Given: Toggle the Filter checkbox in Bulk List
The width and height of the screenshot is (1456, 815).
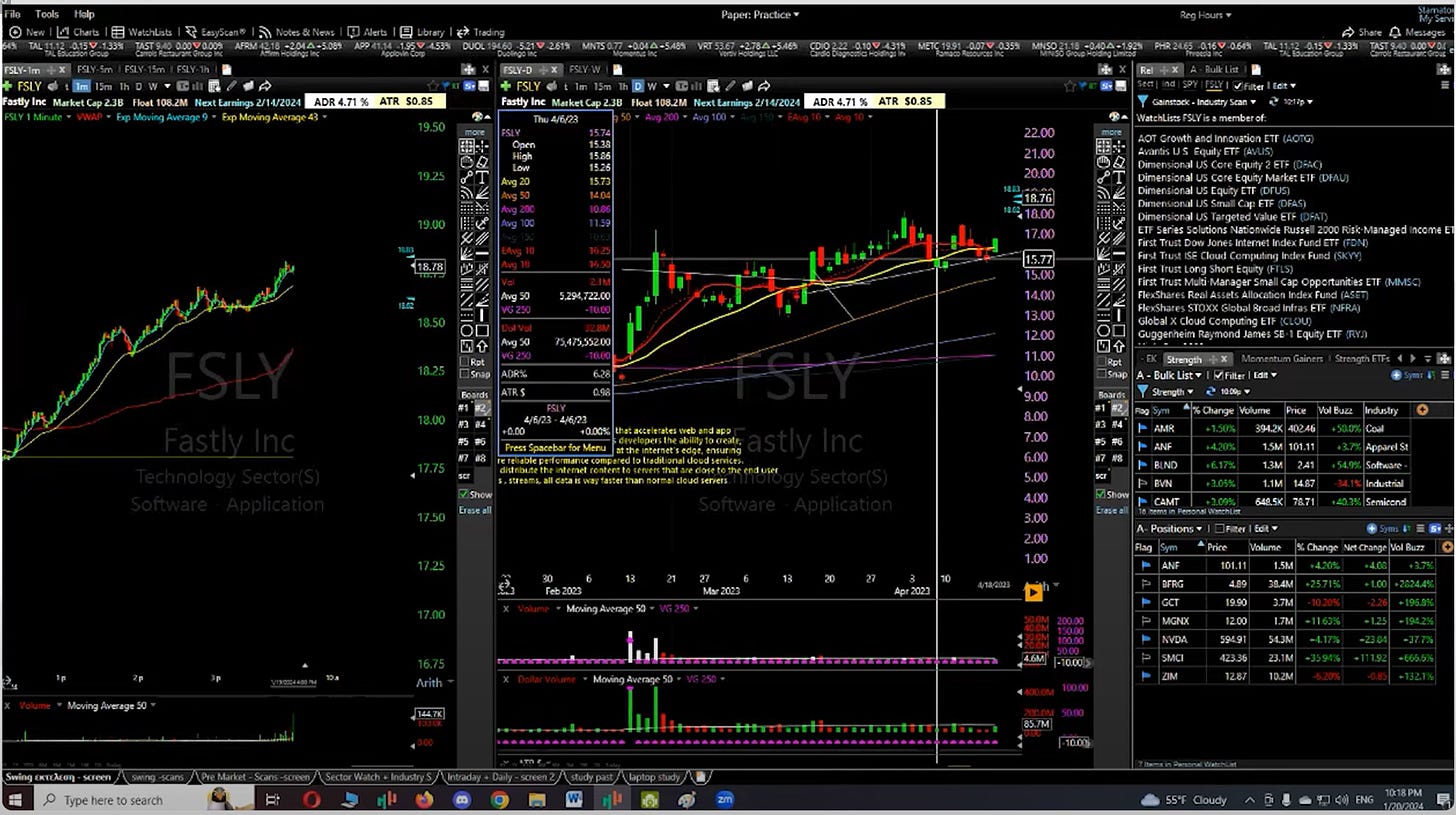Looking at the screenshot, I should [x=1217, y=375].
